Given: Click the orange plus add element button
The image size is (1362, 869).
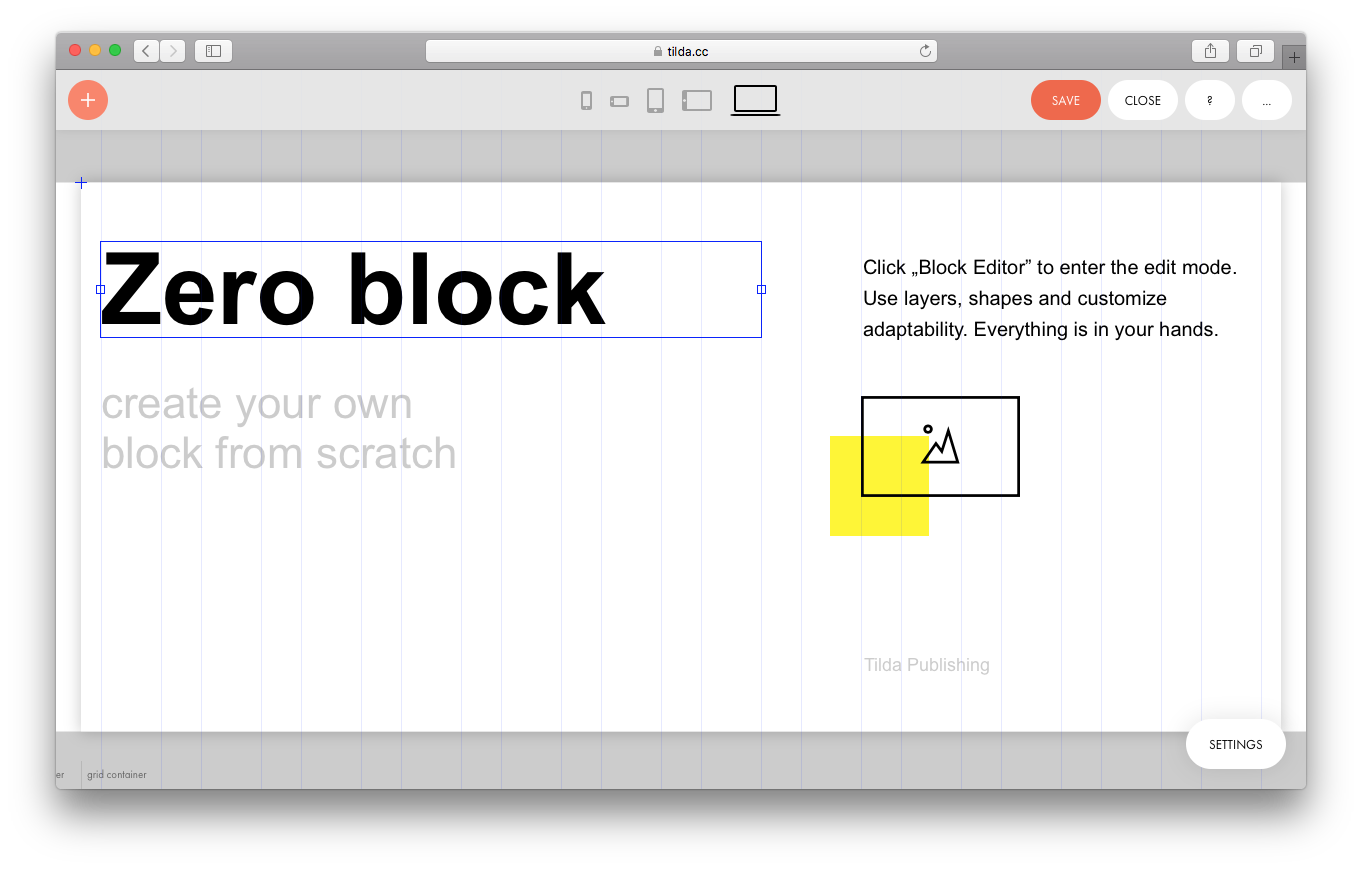Looking at the screenshot, I should pyautogui.click(x=88, y=100).
